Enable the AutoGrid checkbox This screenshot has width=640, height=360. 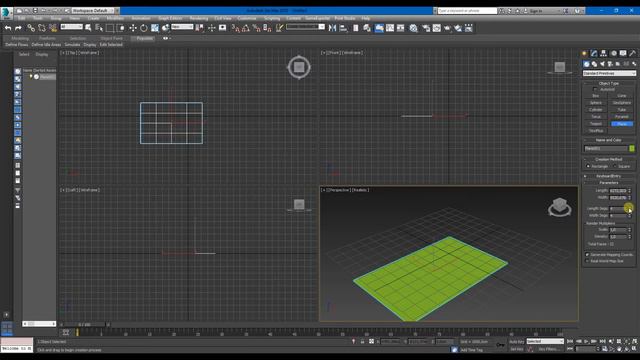595,89
